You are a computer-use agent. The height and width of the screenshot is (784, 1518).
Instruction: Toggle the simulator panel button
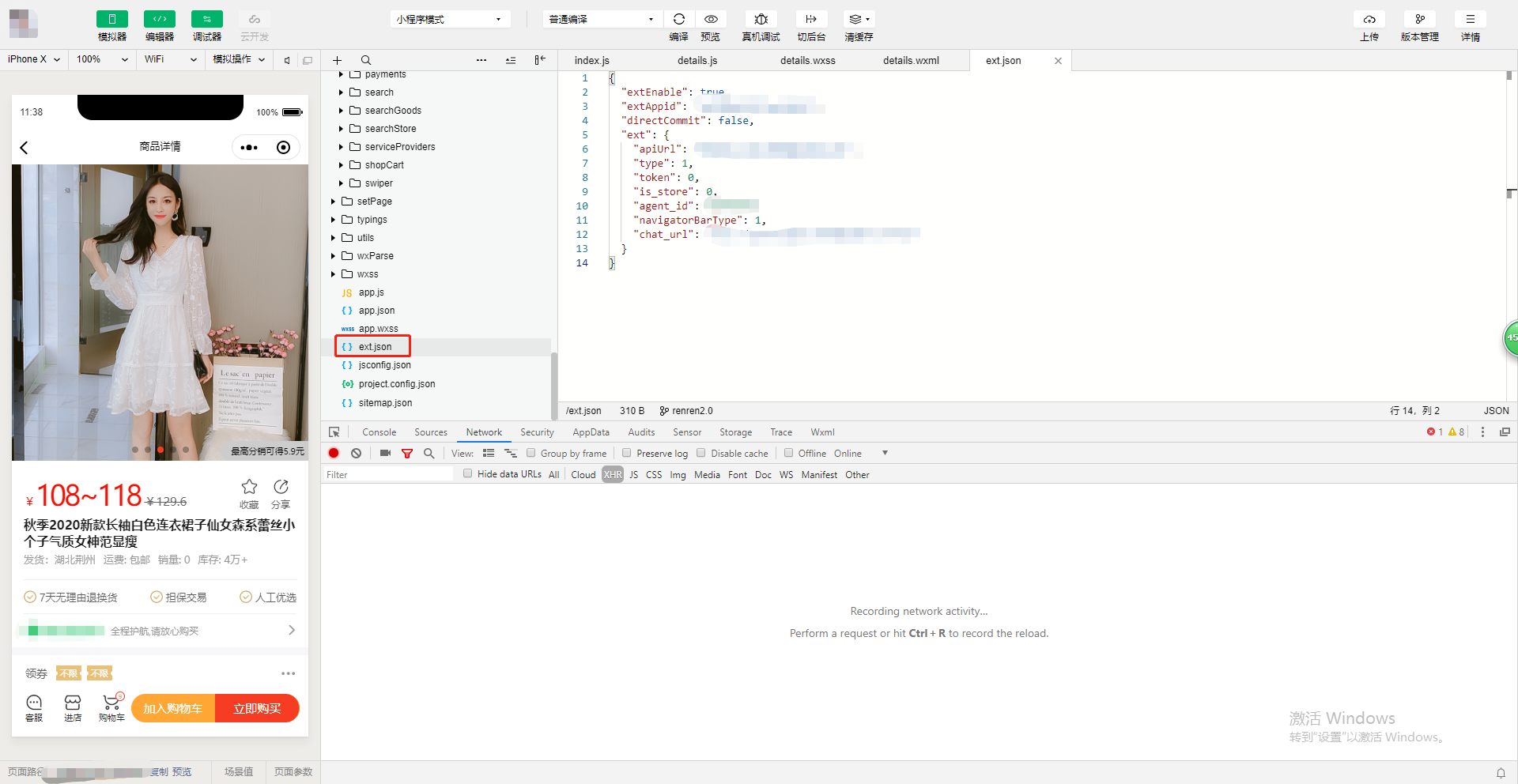[112, 19]
